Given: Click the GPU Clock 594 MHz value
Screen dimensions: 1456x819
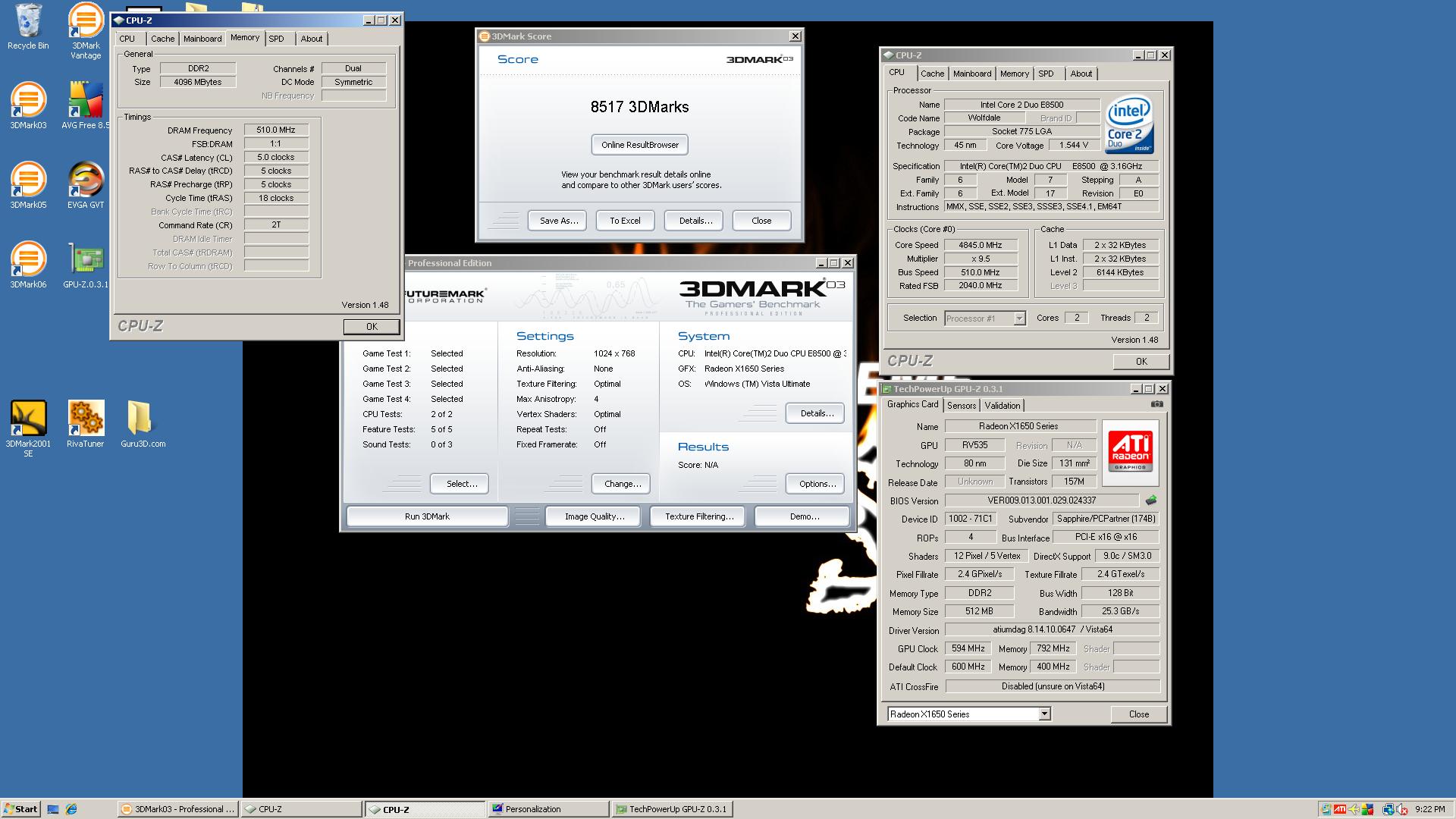Looking at the screenshot, I should (x=968, y=649).
